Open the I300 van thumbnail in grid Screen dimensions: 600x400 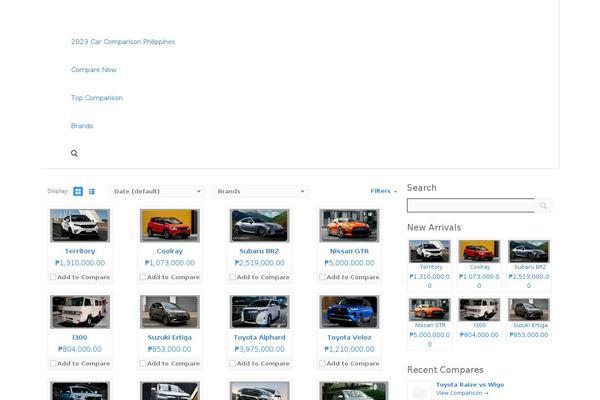pos(80,312)
